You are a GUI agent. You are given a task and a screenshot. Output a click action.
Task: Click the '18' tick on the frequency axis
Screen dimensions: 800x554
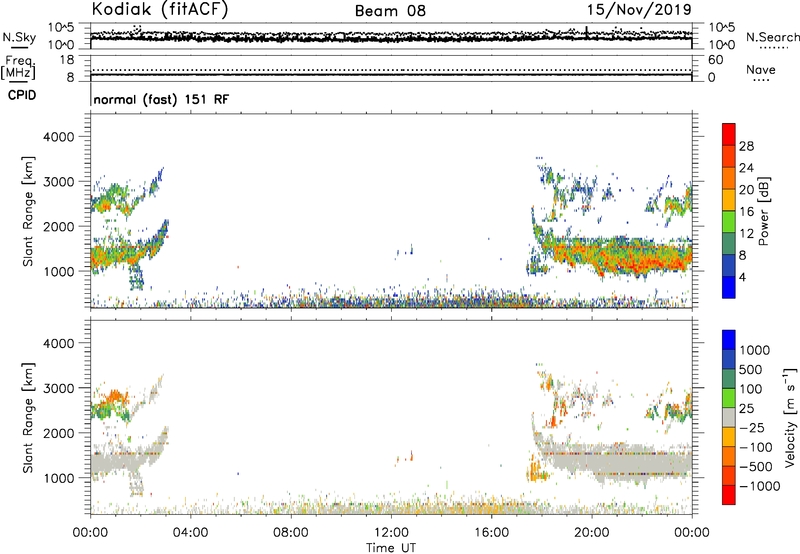click(67, 59)
